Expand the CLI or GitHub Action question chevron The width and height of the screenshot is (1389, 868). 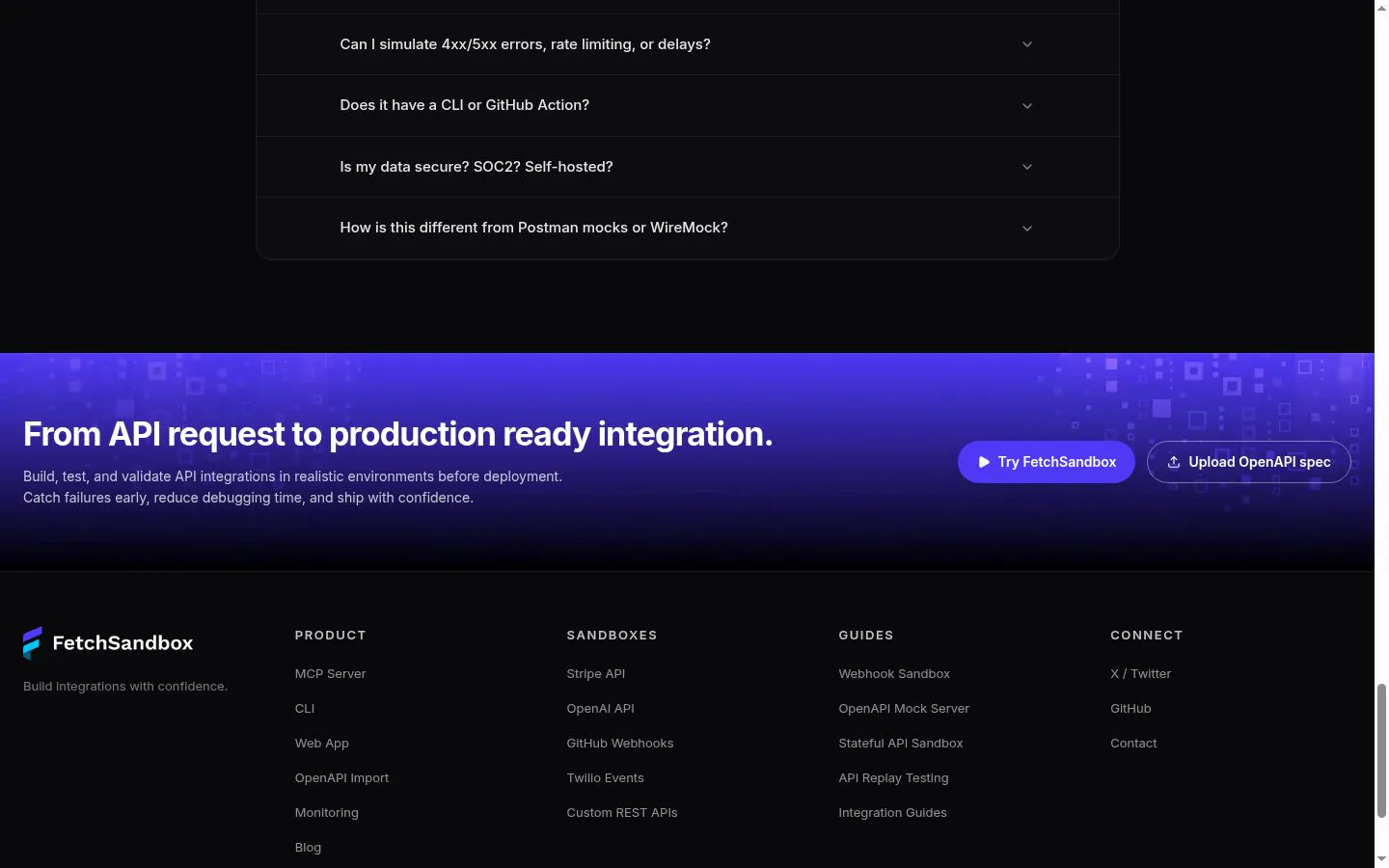coord(1027,106)
